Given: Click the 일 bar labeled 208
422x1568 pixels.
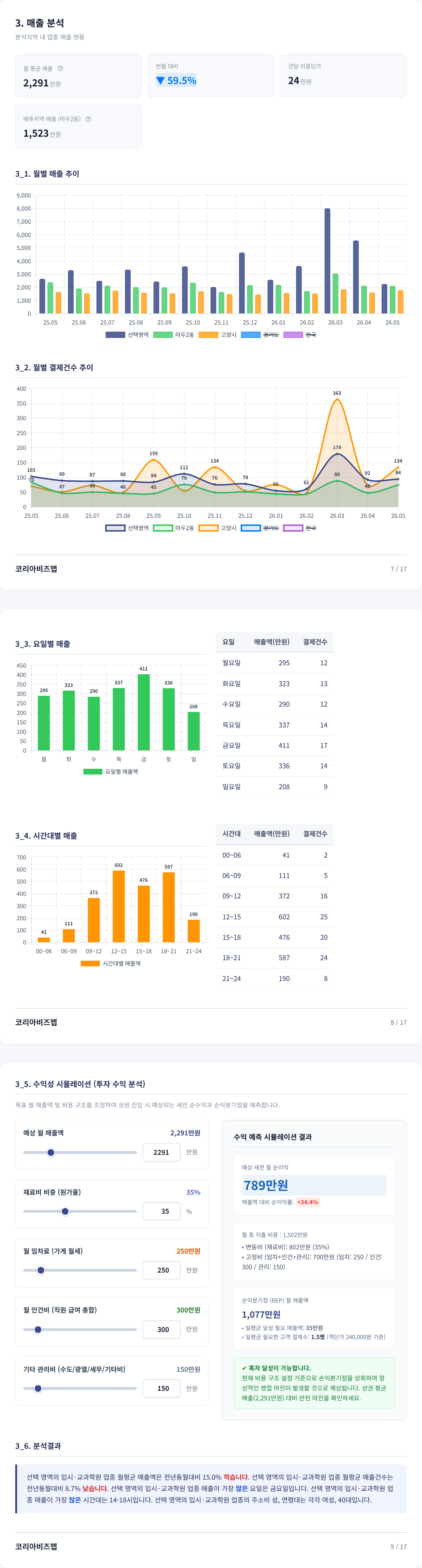Looking at the screenshot, I should point(194,731).
